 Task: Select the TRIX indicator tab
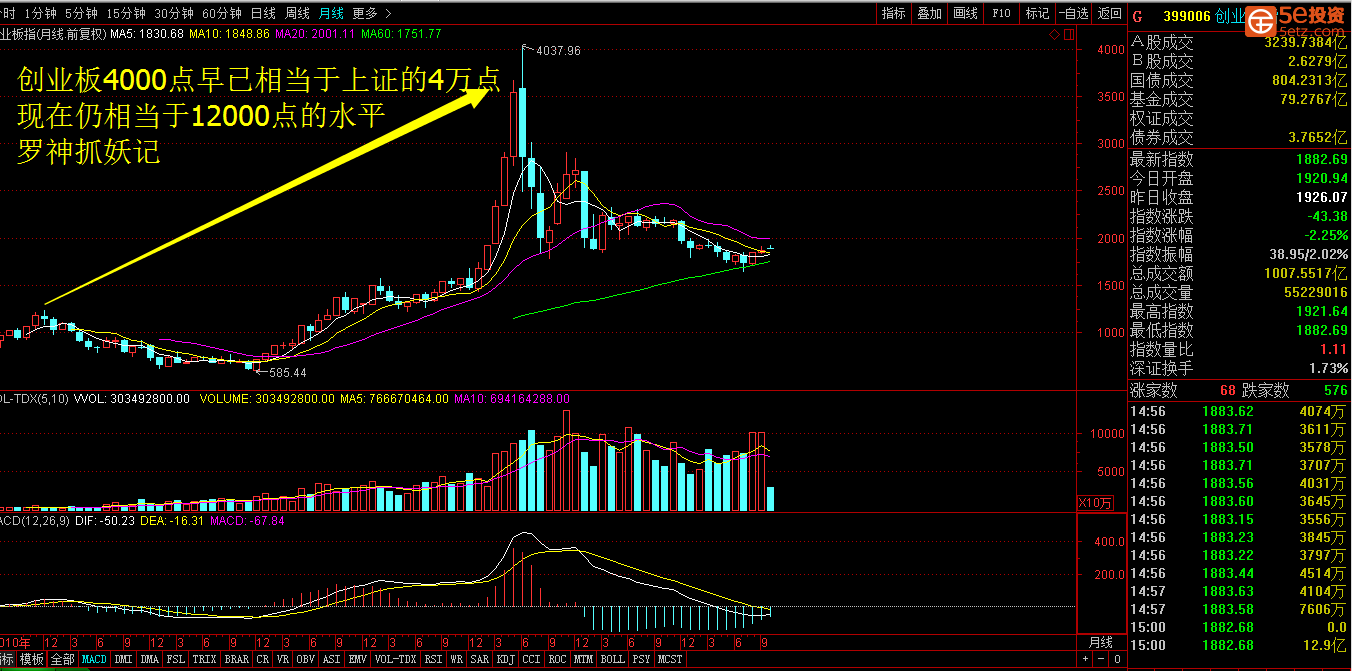pos(205,660)
